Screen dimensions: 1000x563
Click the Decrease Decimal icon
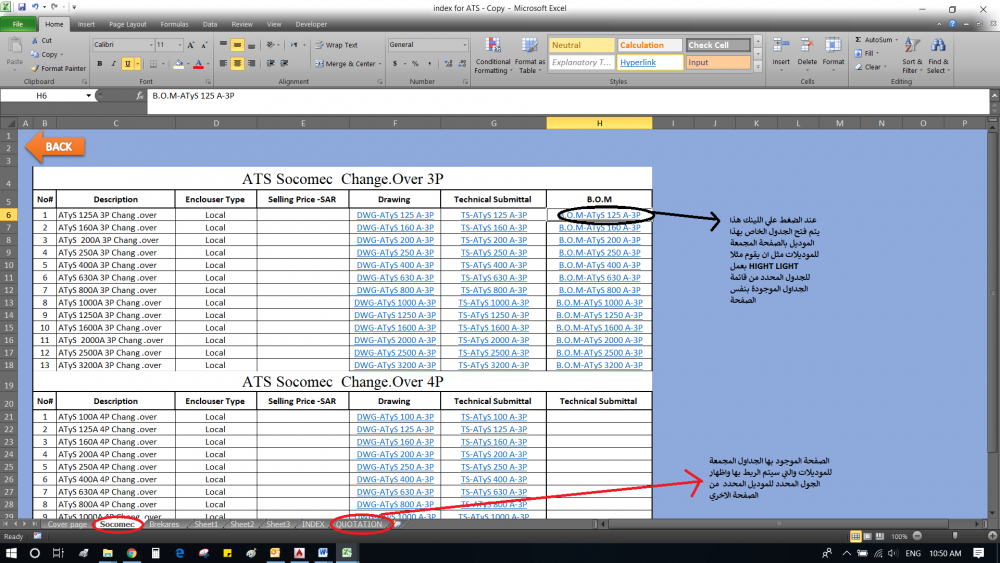tap(462, 64)
